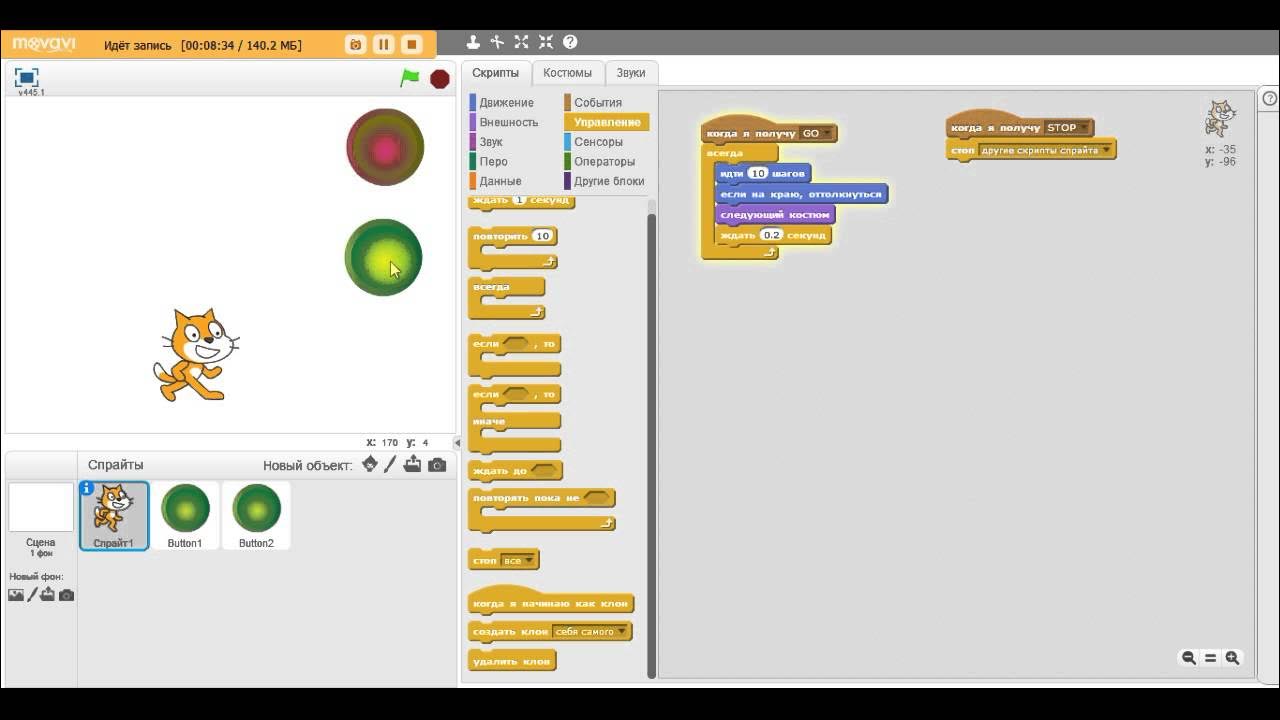Switch to the Скрипты tab

[x=495, y=73]
